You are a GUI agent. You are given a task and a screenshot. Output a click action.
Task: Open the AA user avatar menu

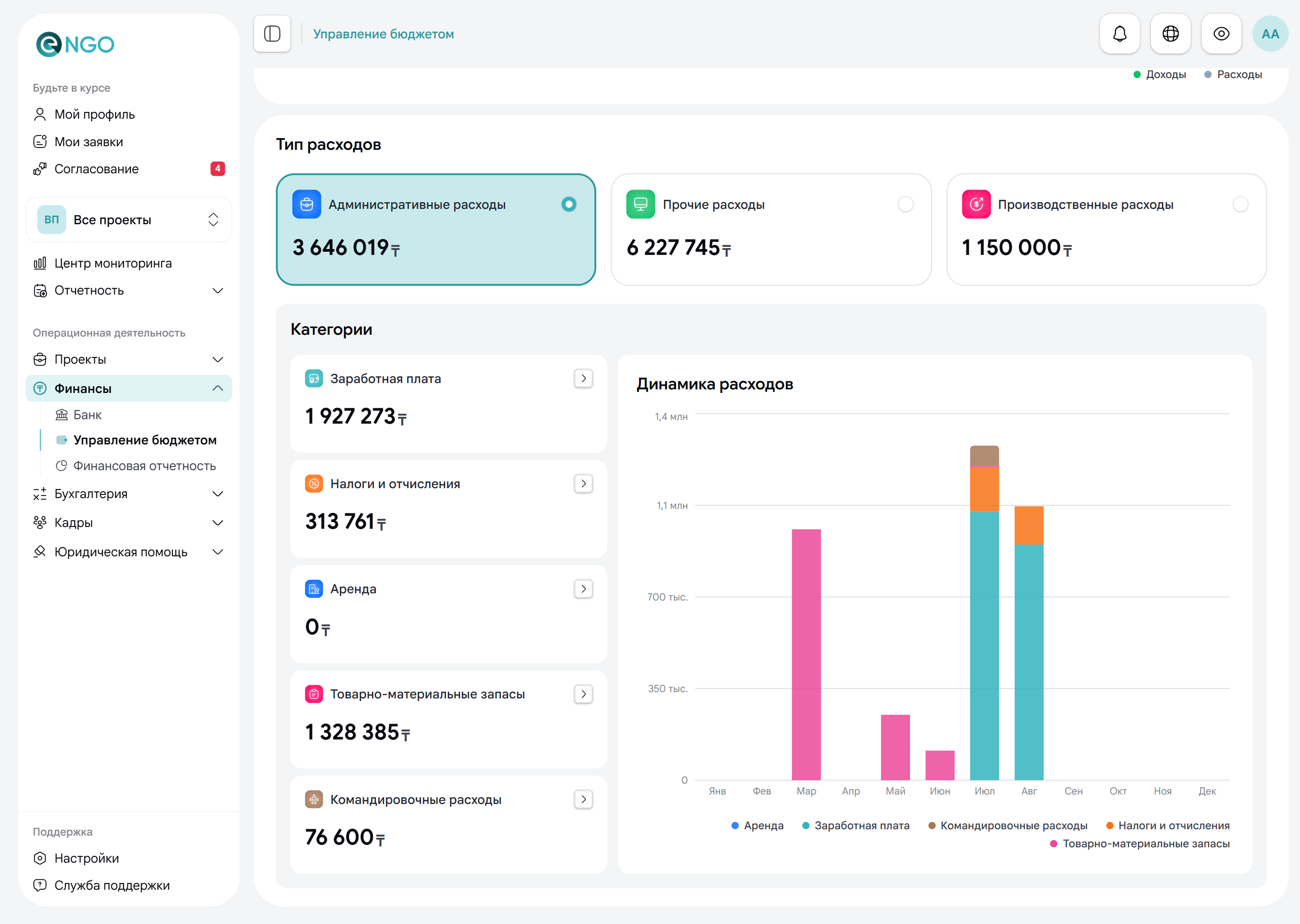pos(1270,33)
